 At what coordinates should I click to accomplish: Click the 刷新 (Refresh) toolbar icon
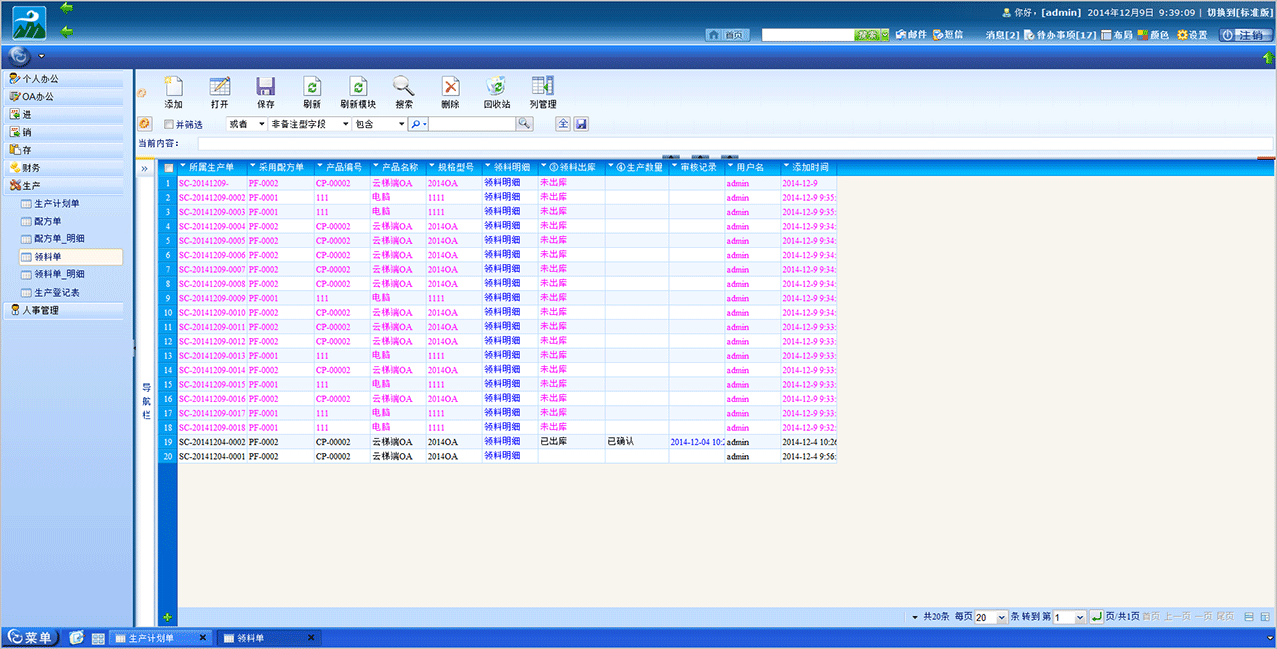(x=311, y=87)
